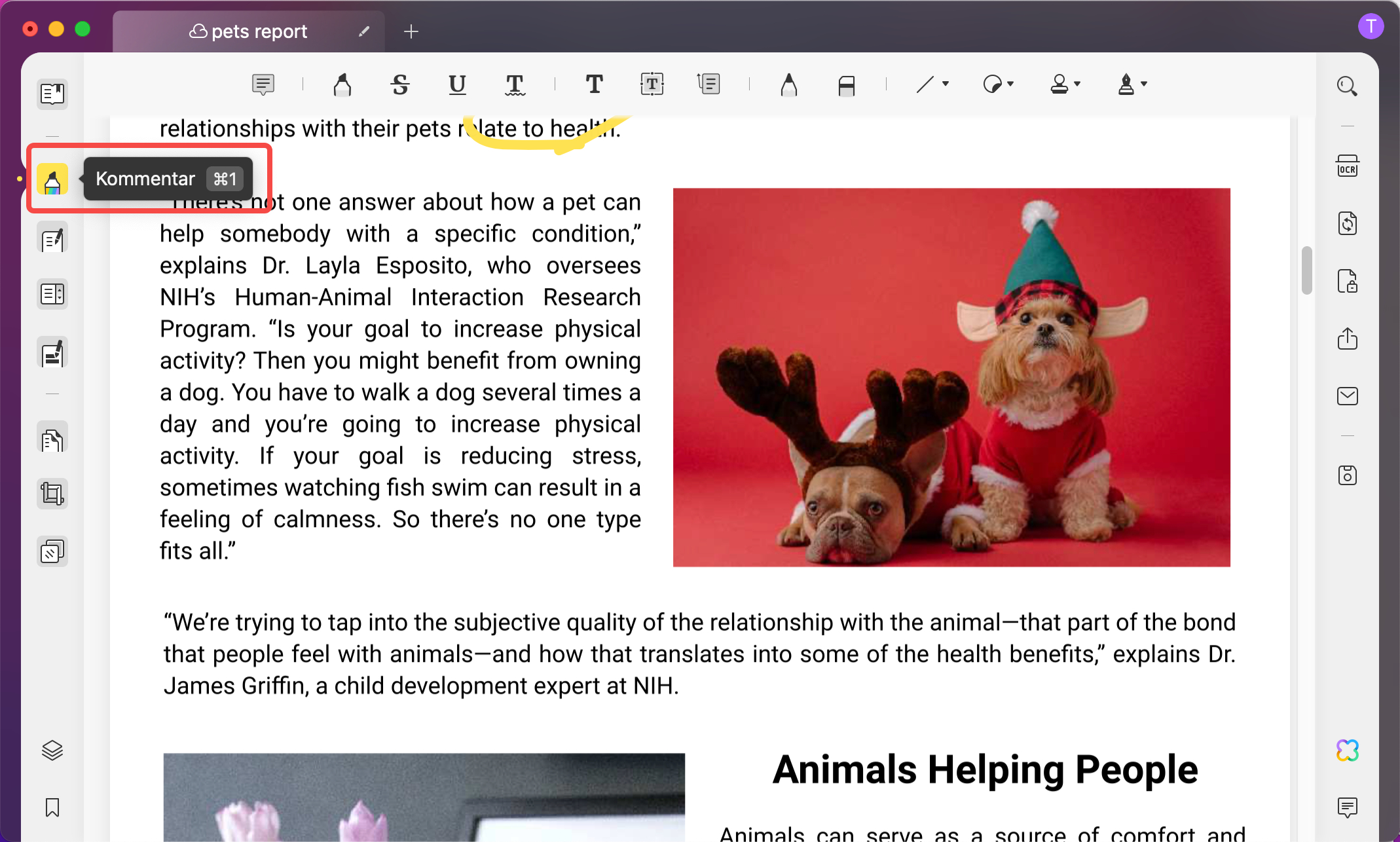Pick the squiggly underline tool

[x=515, y=84]
